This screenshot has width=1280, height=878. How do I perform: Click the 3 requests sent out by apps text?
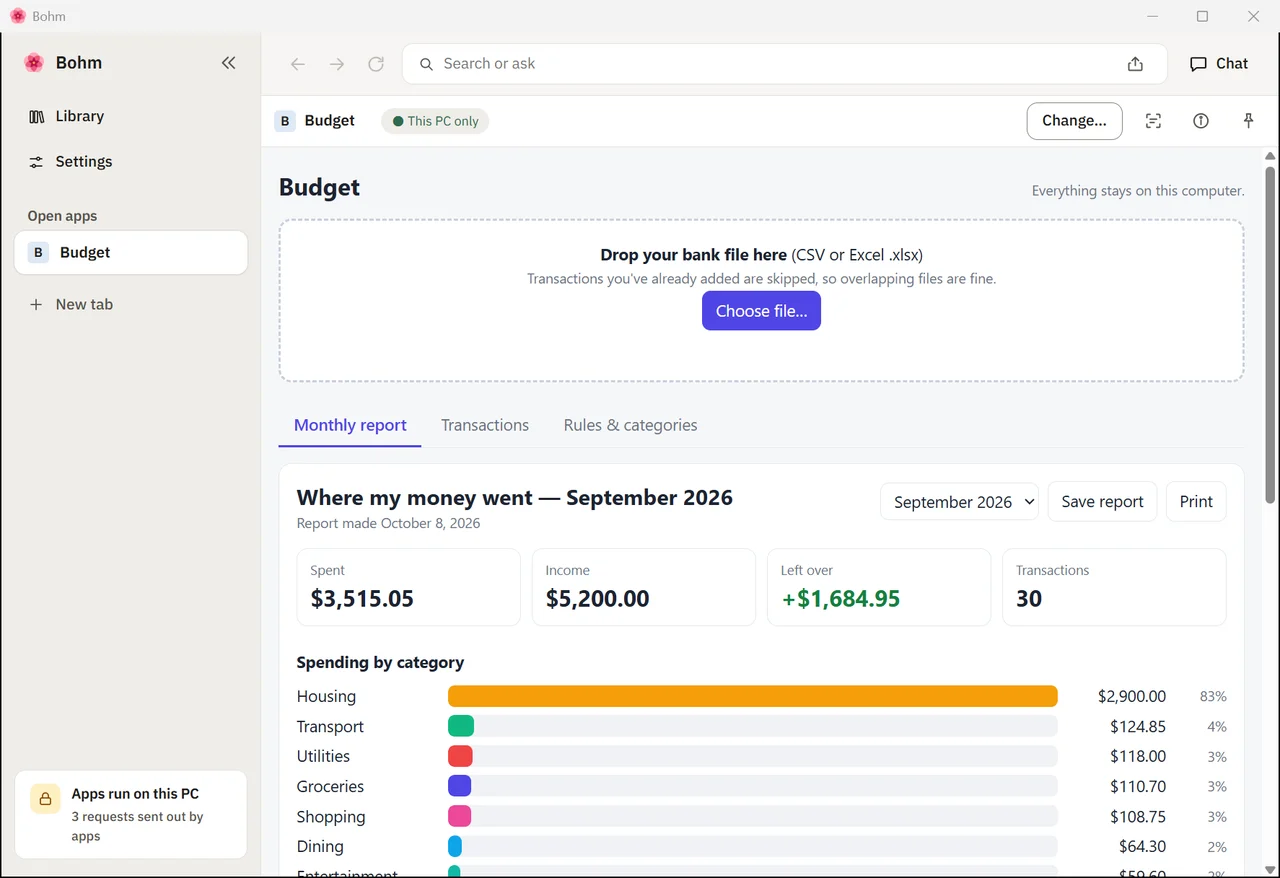click(x=137, y=826)
